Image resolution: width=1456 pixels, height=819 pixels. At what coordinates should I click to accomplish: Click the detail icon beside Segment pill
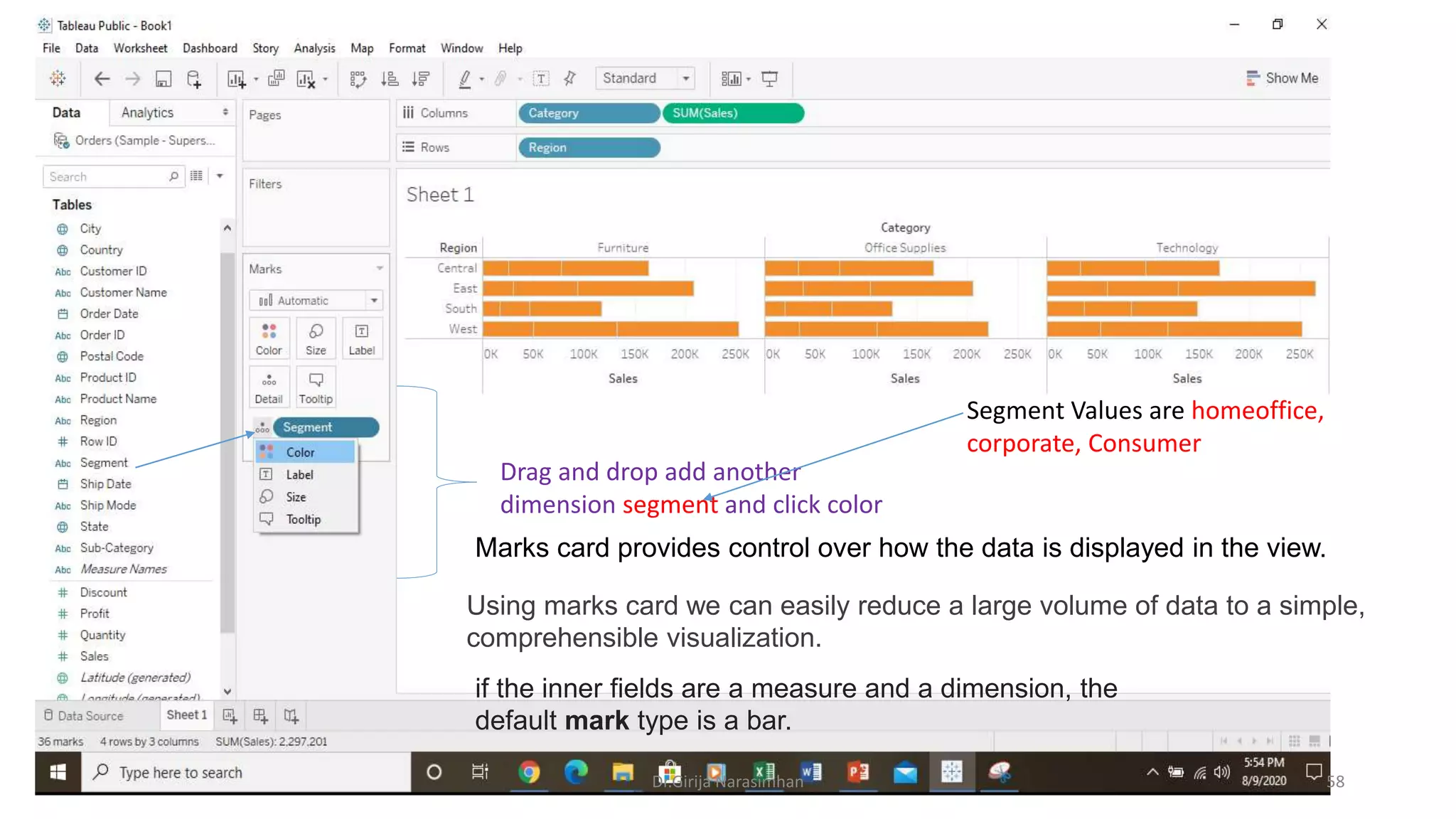point(262,427)
